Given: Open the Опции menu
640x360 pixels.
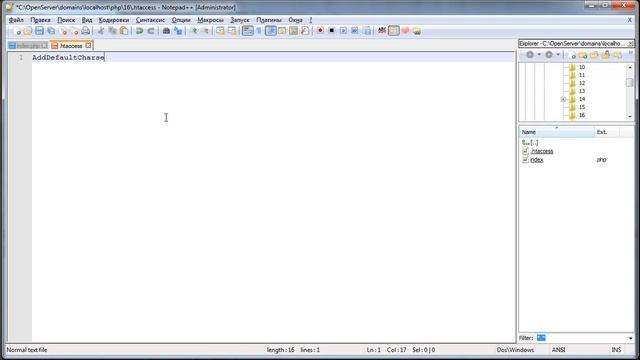Looking at the screenshot, I should (181, 20).
